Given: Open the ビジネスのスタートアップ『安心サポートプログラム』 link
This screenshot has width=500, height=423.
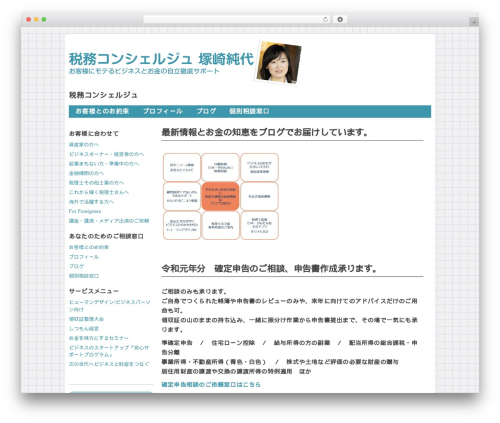Looking at the screenshot, I should pyautogui.click(x=109, y=351).
